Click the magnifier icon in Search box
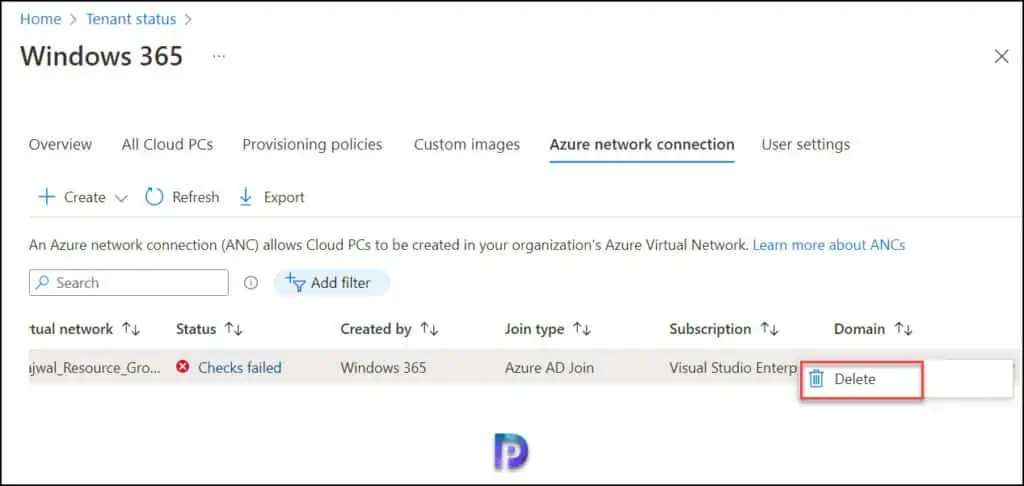 (42, 283)
